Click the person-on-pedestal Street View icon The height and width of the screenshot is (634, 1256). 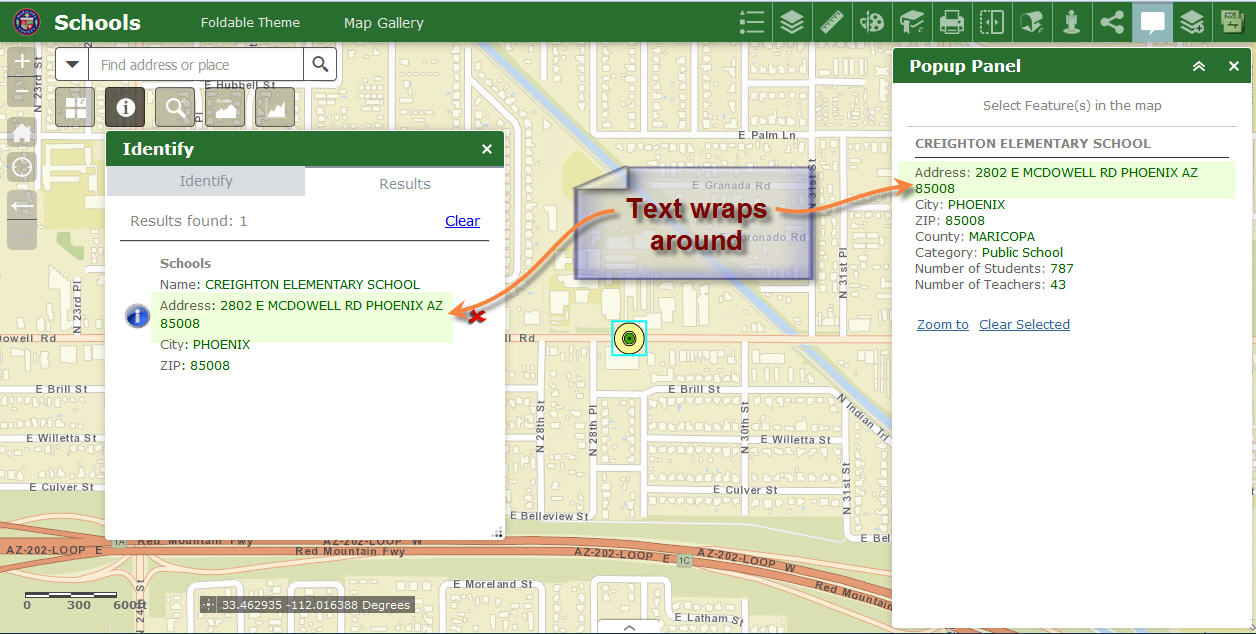[1072, 22]
